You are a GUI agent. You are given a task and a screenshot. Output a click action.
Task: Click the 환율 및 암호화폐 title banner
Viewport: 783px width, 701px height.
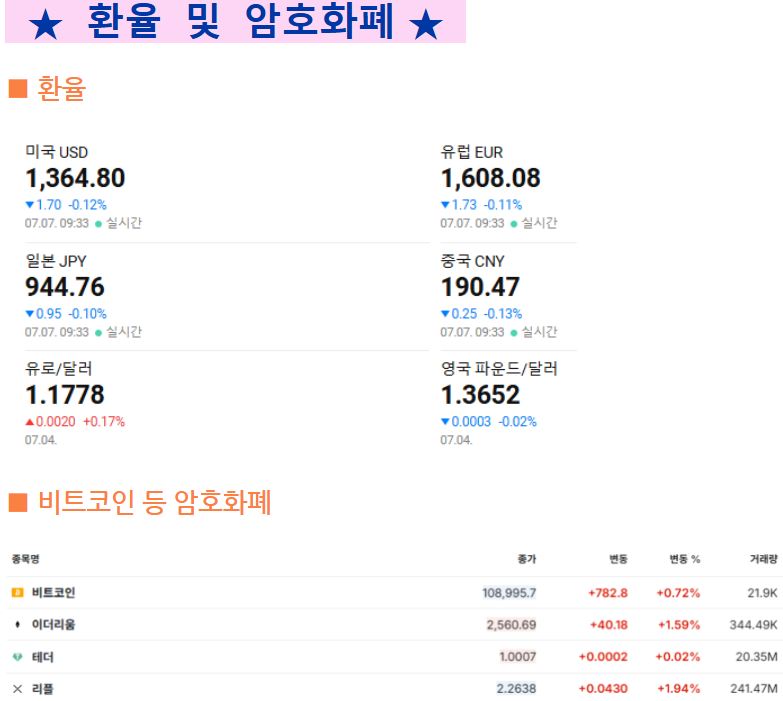pos(235,21)
